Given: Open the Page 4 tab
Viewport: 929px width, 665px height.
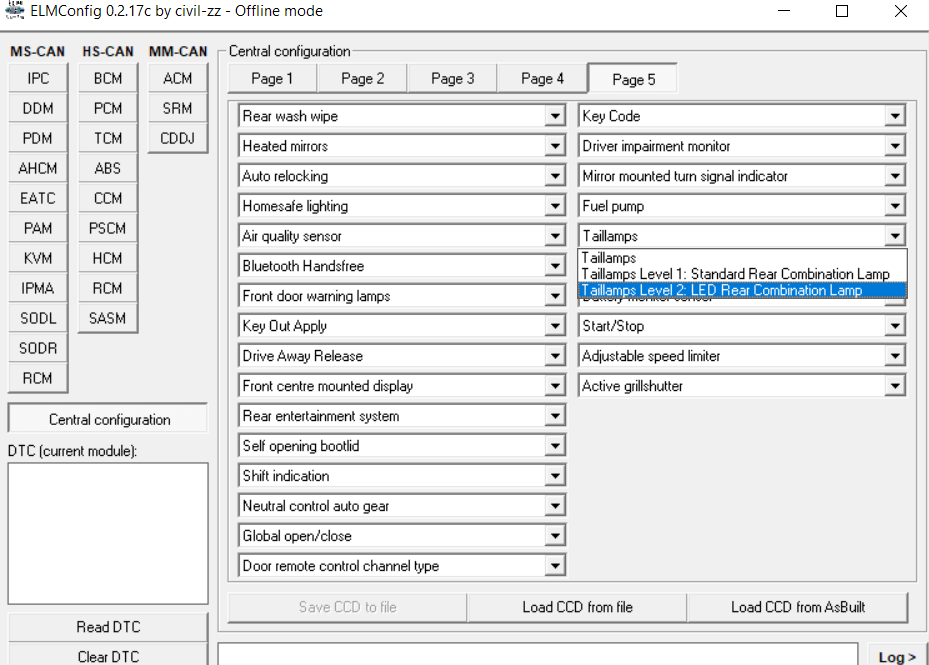Looking at the screenshot, I should [542, 78].
